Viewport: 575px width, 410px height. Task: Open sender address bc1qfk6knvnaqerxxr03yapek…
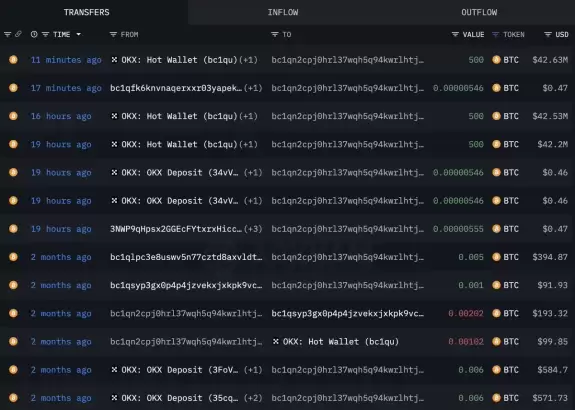coord(176,88)
